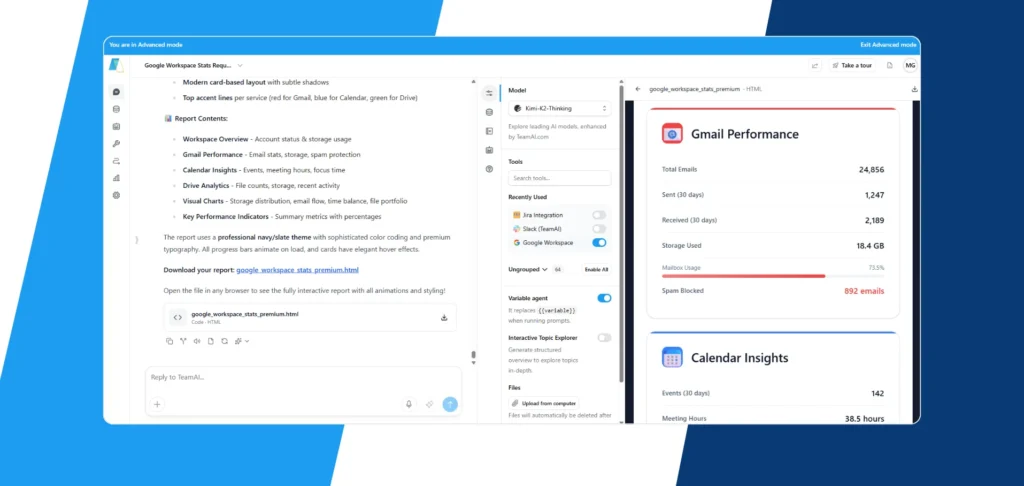Download the preview via top-right download icon
This screenshot has width=1024, height=486.
click(x=914, y=89)
